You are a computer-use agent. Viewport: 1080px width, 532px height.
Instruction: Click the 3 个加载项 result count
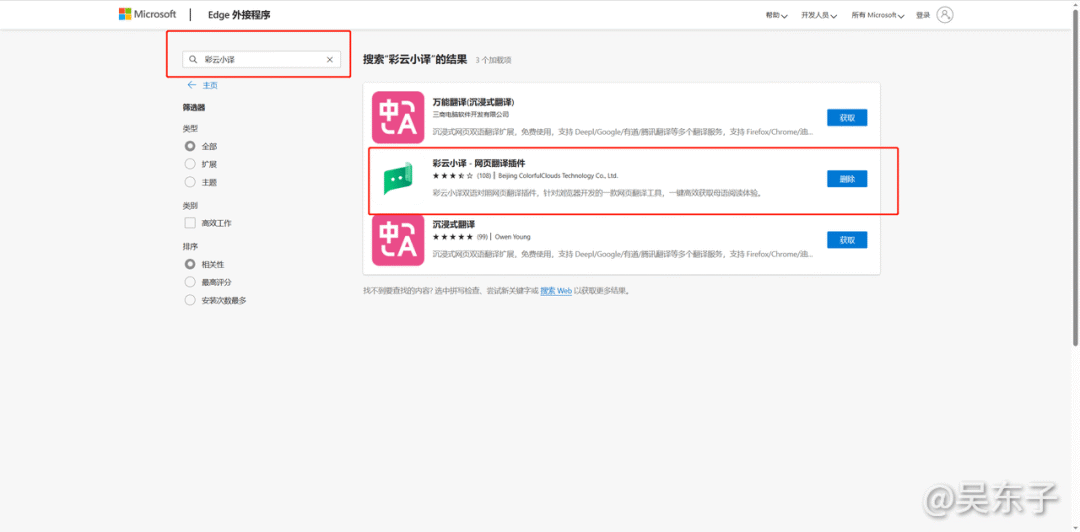[x=493, y=61]
